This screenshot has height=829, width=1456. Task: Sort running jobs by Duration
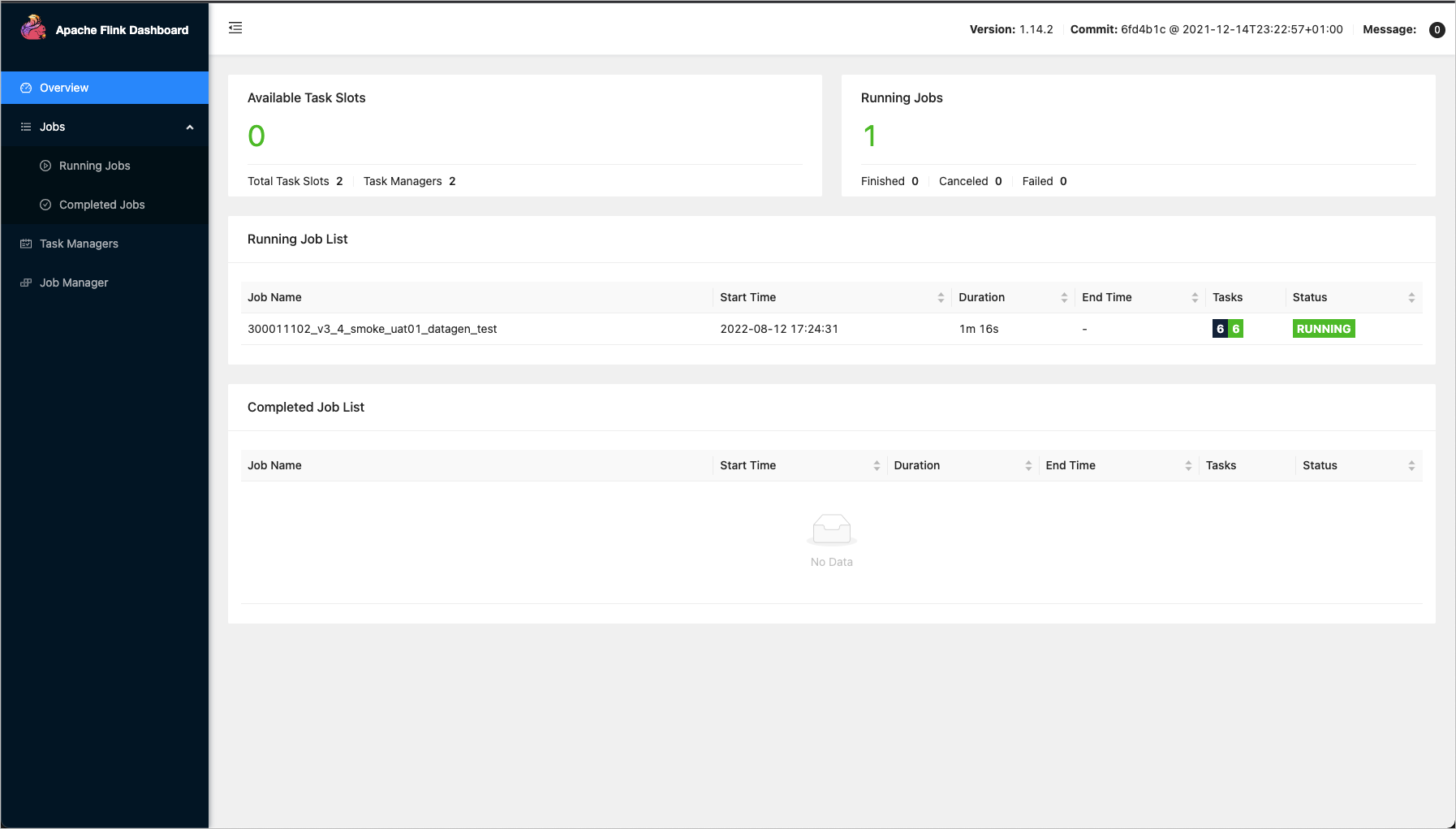pos(1064,298)
